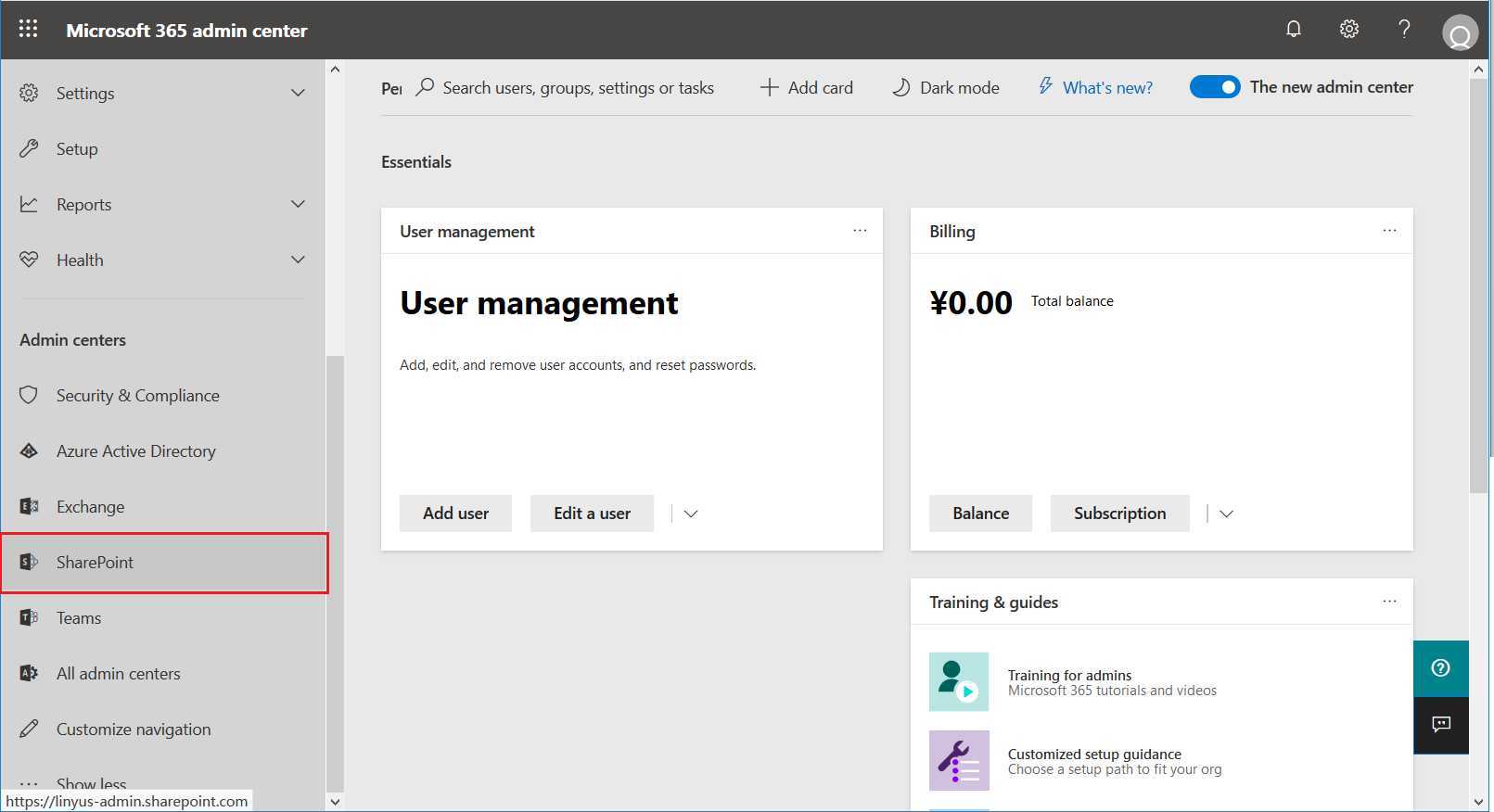Open settings gear in header
Image resolution: width=1494 pixels, height=812 pixels.
1349,29
